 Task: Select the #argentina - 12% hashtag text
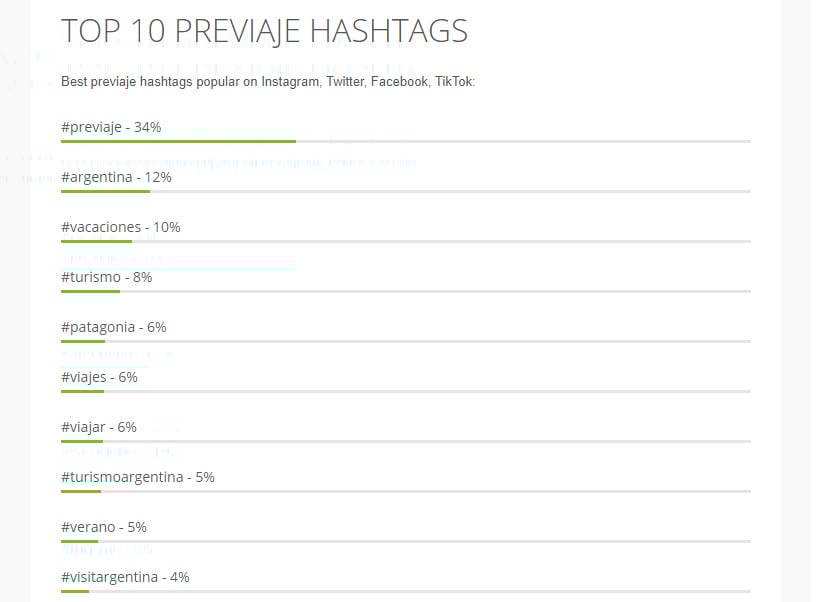[x=116, y=177]
